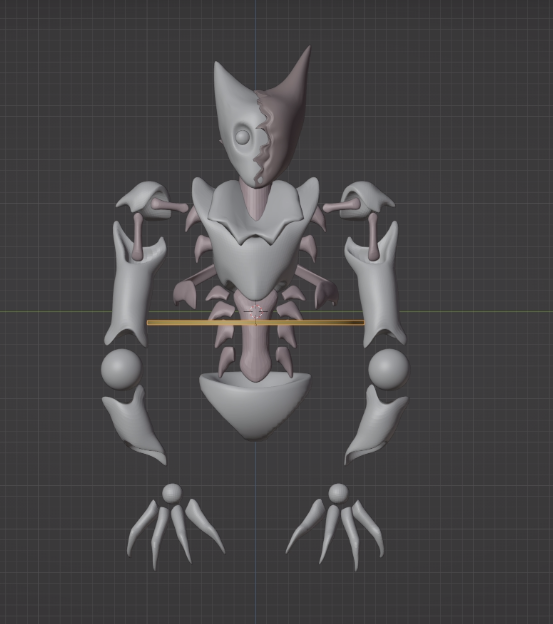This screenshot has height=624, width=553.
Task: Select the left forearm blade piece
Action: click(x=135, y=426)
